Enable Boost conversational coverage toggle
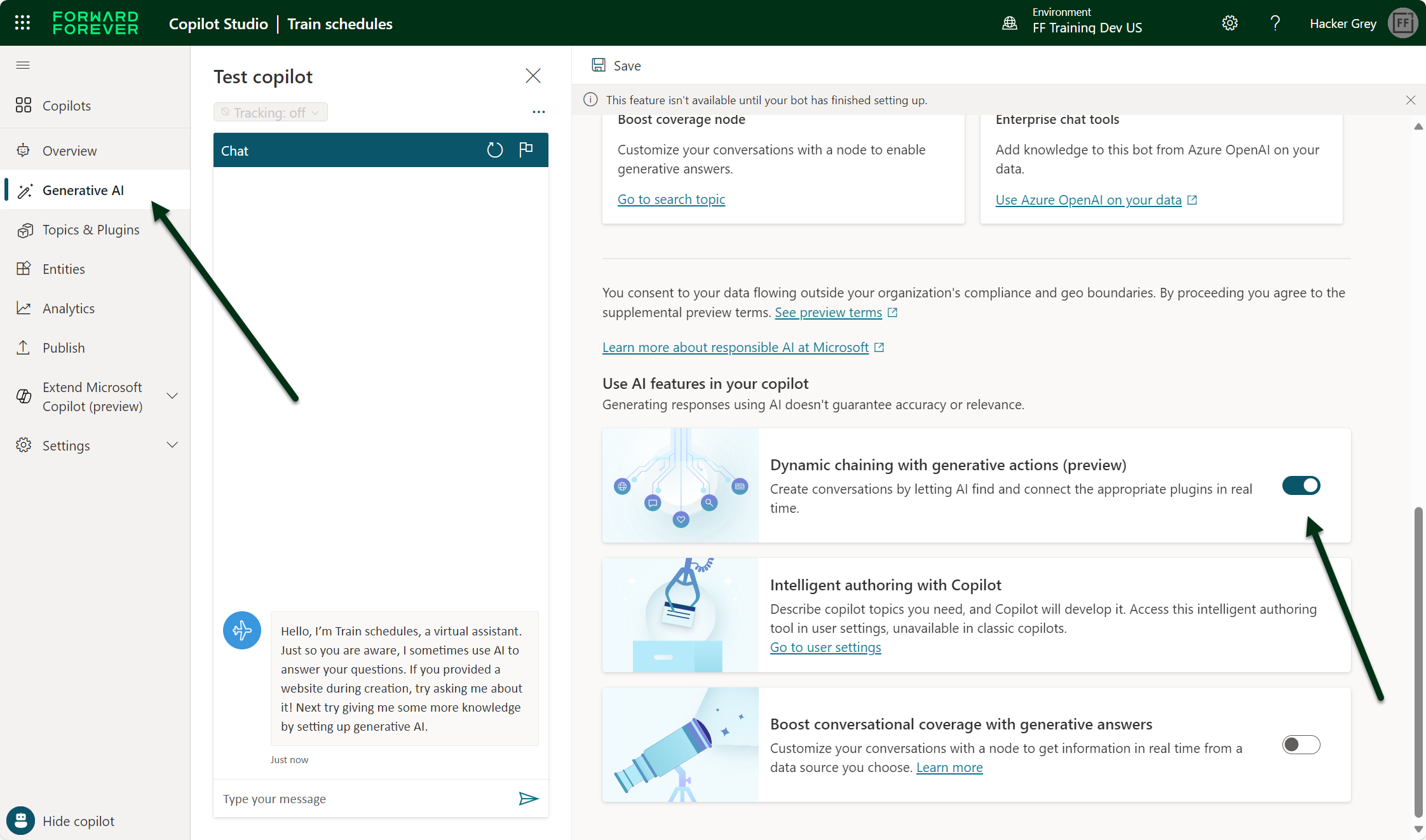The width and height of the screenshot is (1426, 840). [1301, 745]
